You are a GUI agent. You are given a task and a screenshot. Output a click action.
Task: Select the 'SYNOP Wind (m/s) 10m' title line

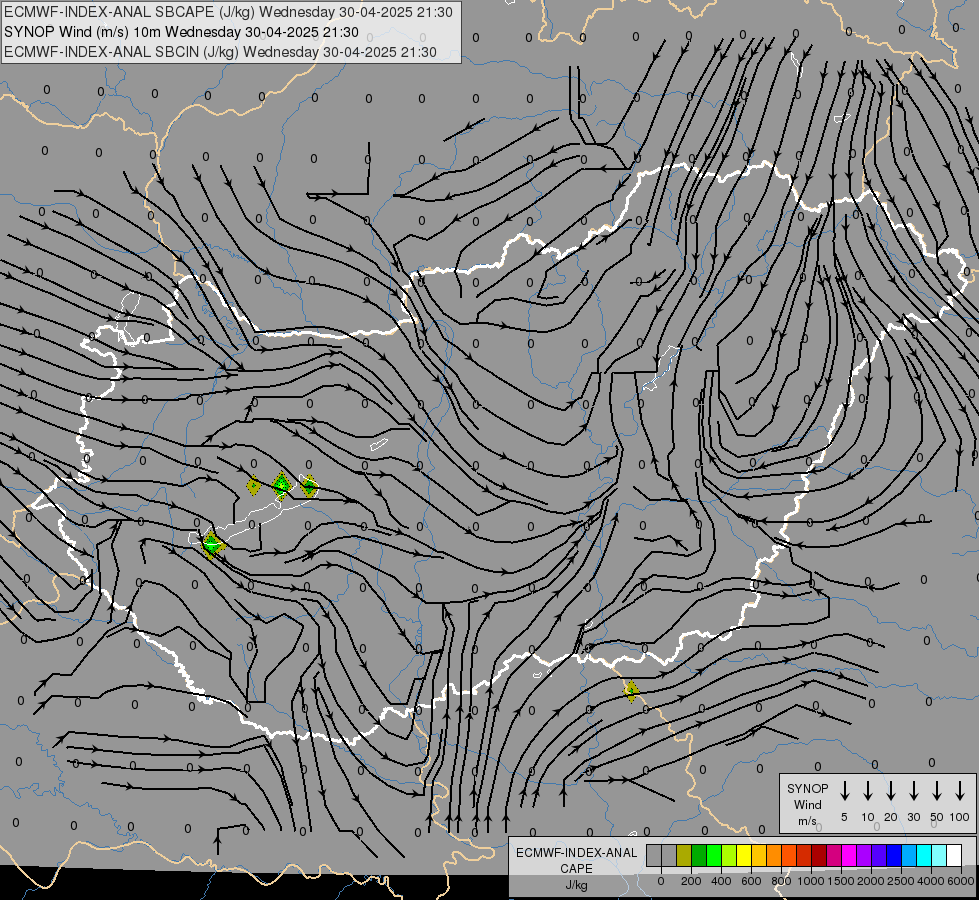[181, 32]
